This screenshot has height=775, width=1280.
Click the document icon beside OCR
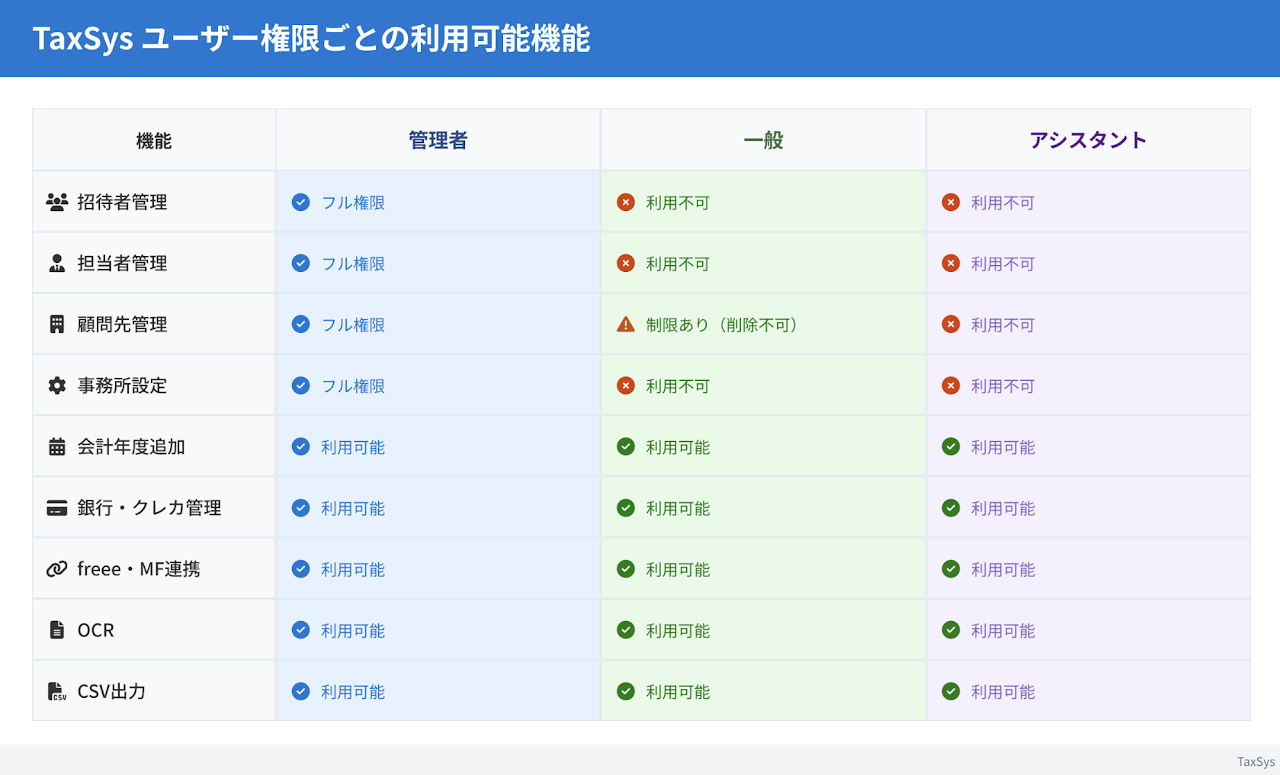57,630
